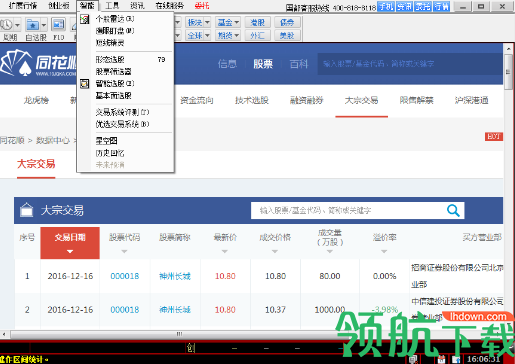Sort by 交易日期 column arrow
Viewport: 515px width, 364px height.
coord(70,252)
